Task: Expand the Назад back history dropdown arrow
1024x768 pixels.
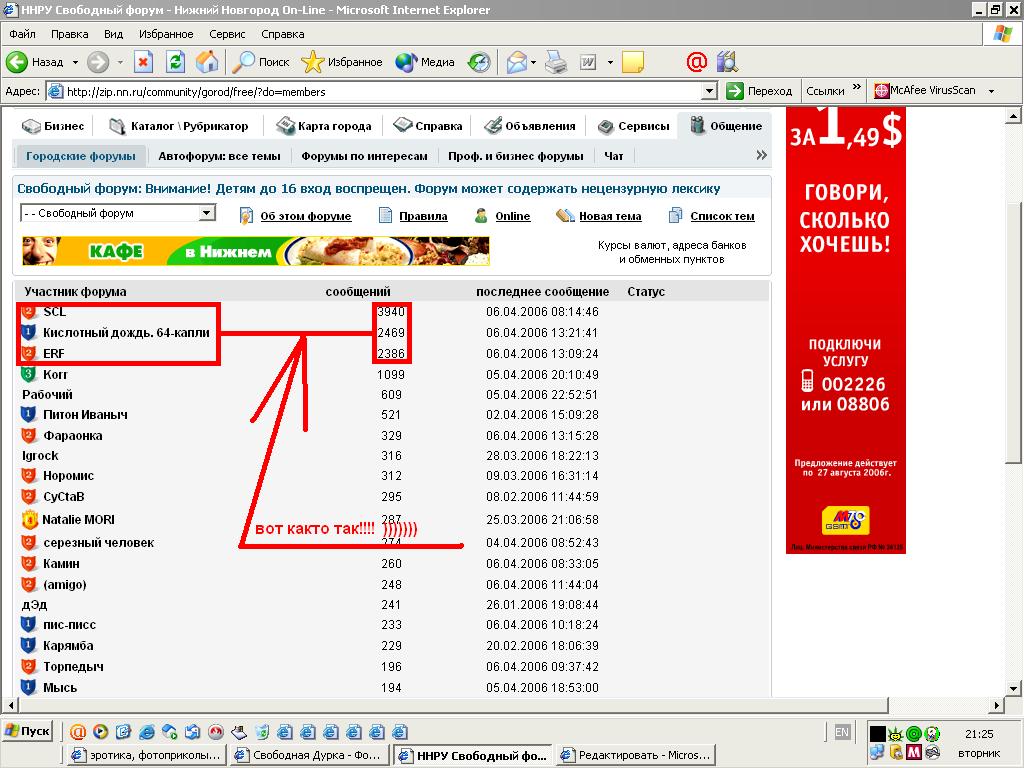Action: coord(74,62)
